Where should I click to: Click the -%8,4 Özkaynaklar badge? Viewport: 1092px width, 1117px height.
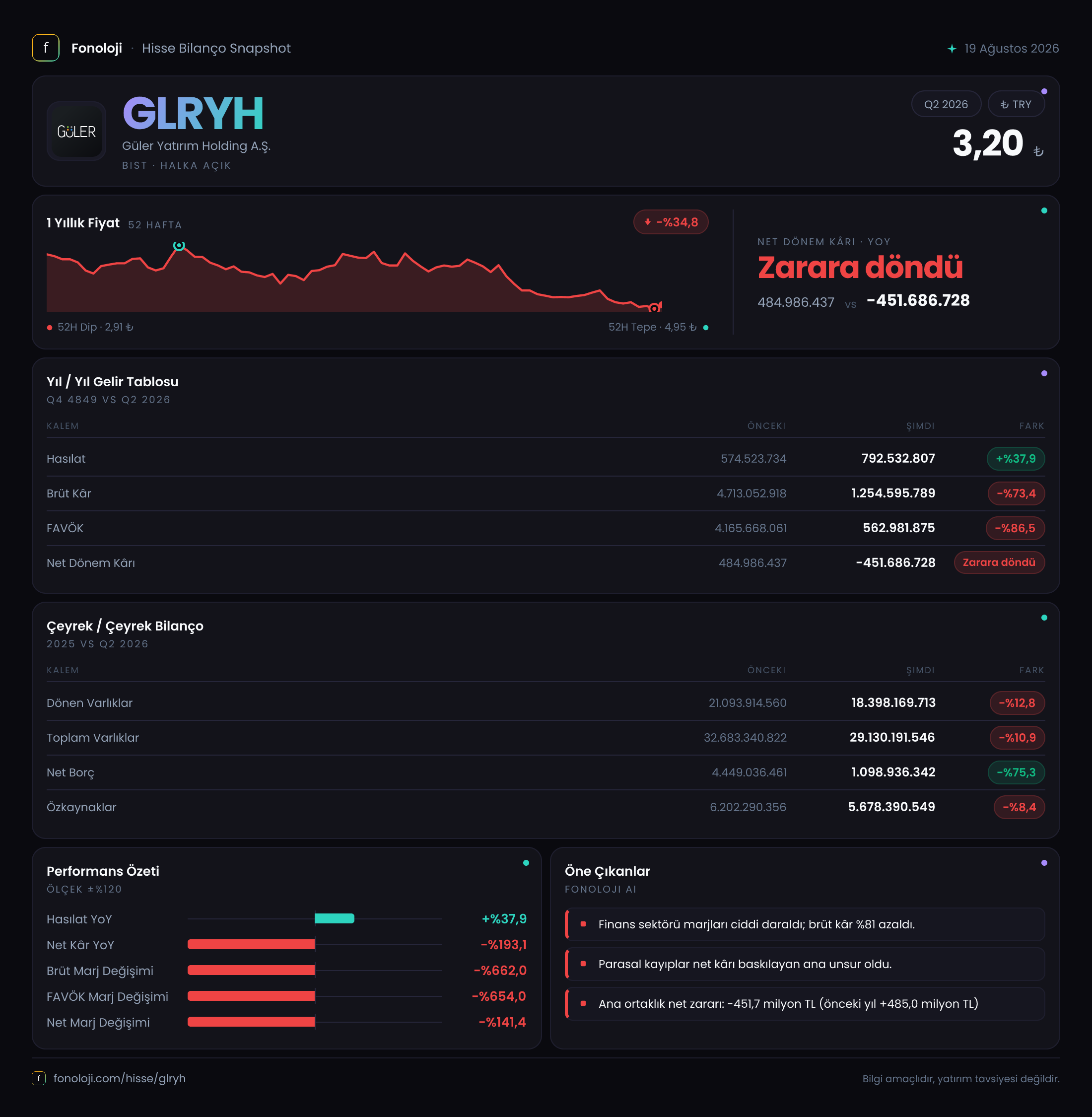click(1019, 807)
